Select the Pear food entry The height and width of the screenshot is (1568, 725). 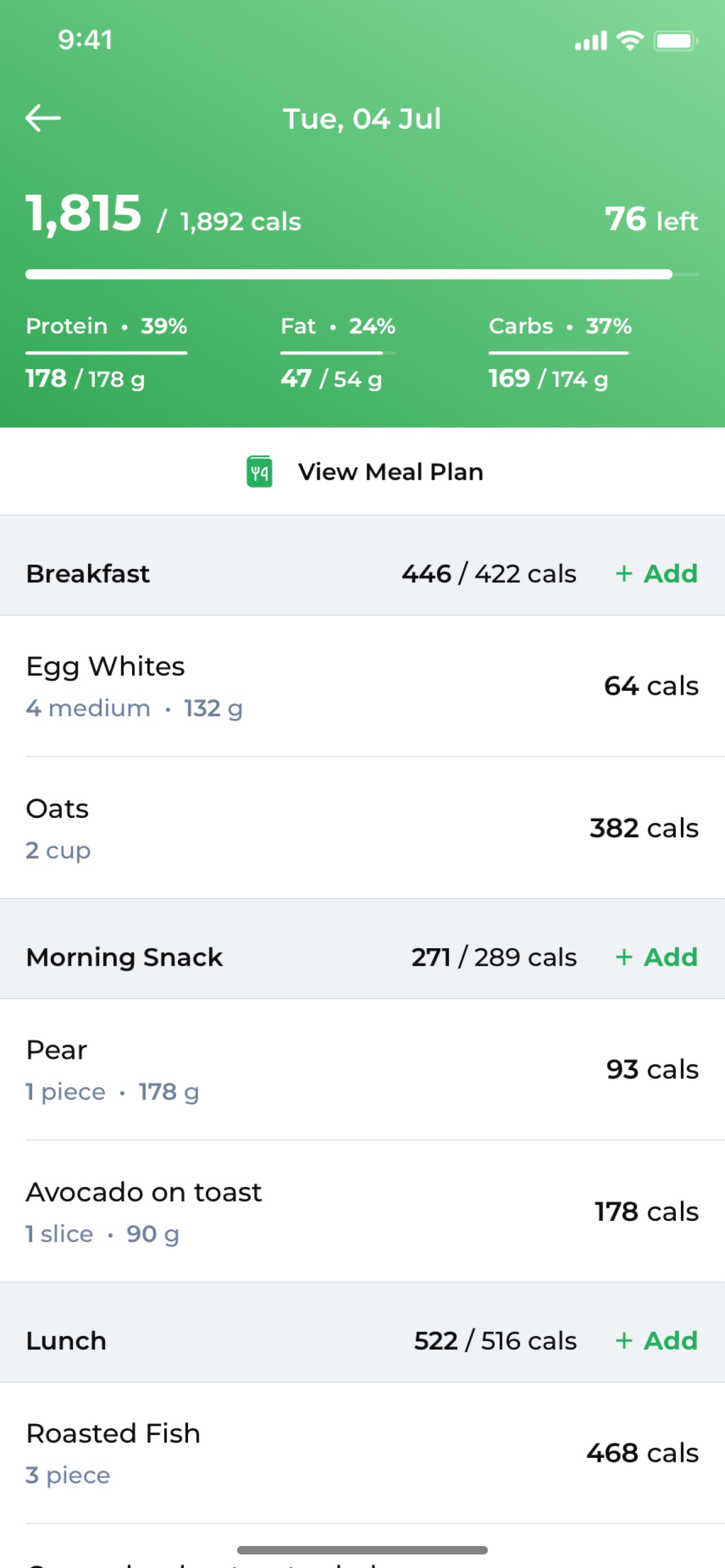coord(363,1070)
